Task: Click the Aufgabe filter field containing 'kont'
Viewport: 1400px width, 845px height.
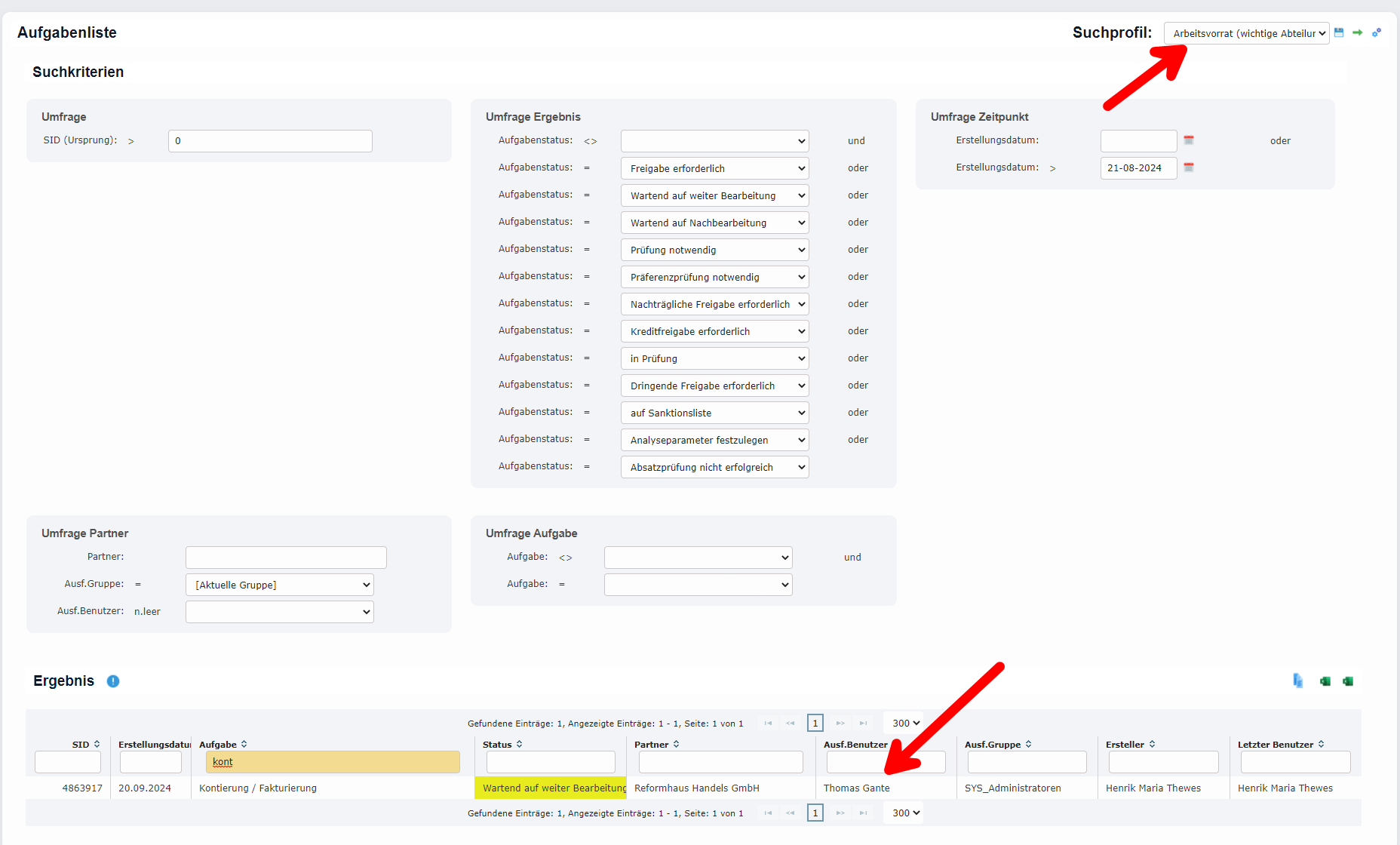Action: pos(333,762)
